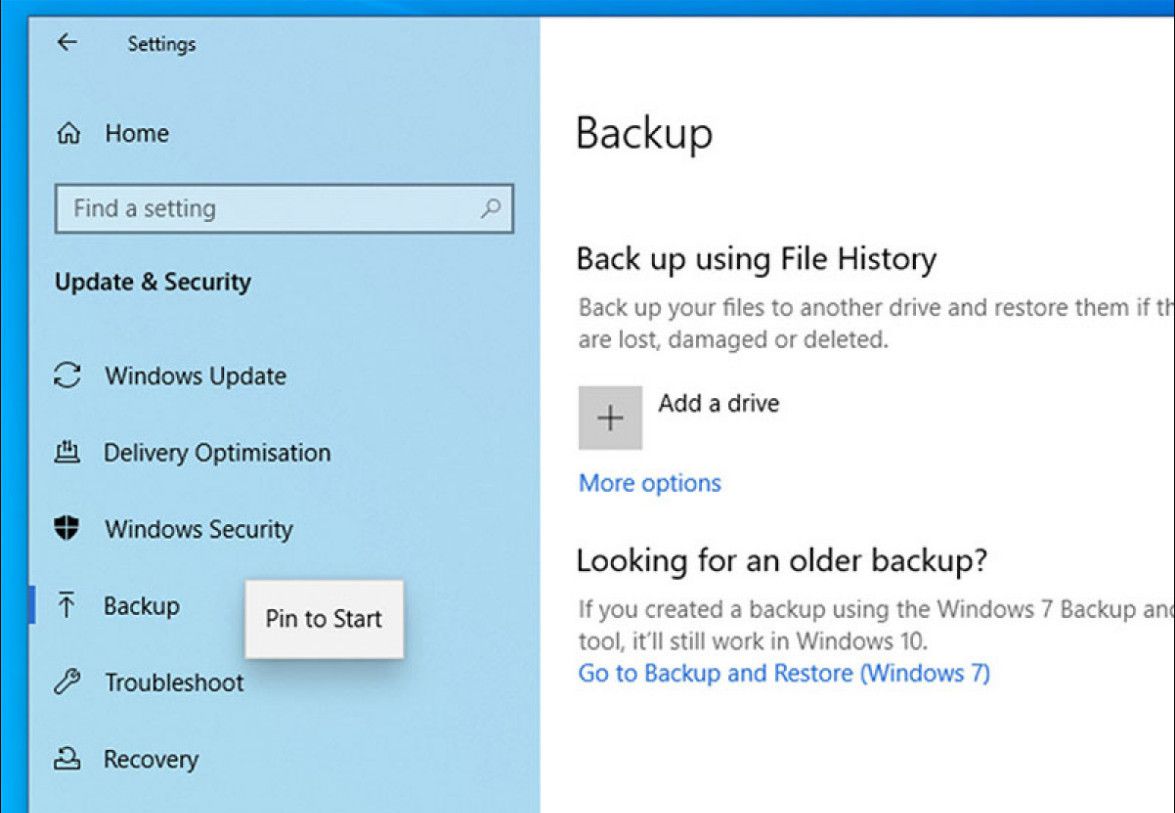
Task: Open the Windows Update section
Action: tap(196, 375)
